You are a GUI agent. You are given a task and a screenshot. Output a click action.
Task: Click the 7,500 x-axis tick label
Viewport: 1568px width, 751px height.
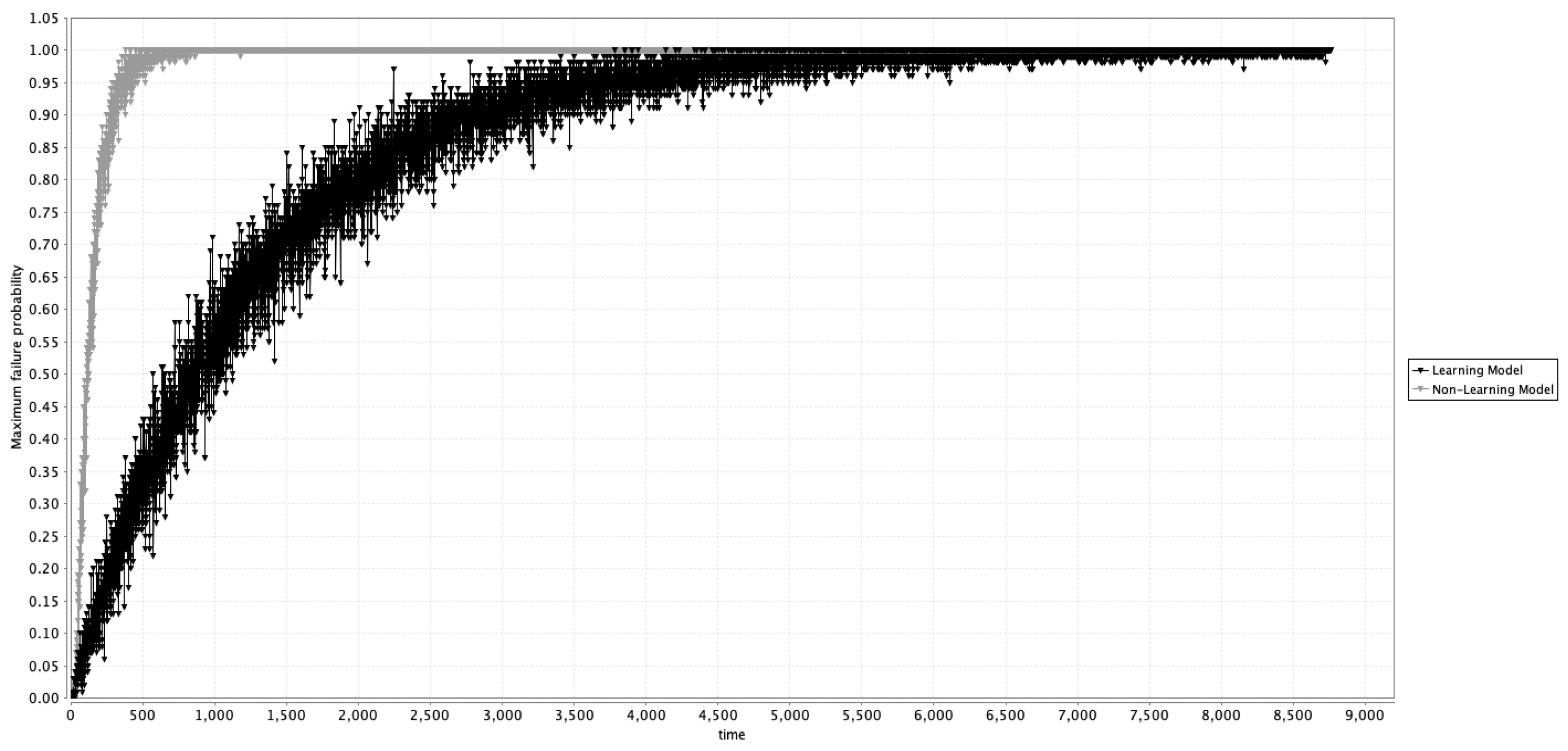[x=1149, y=715]
